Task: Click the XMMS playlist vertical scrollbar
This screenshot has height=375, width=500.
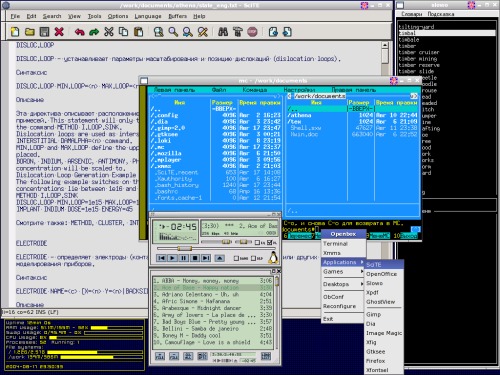Action: (x=277, y=313)
